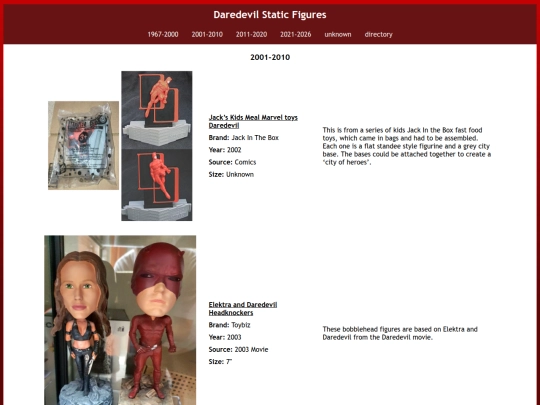Enlarge the Elektra bobblehead image

(82, 320)
